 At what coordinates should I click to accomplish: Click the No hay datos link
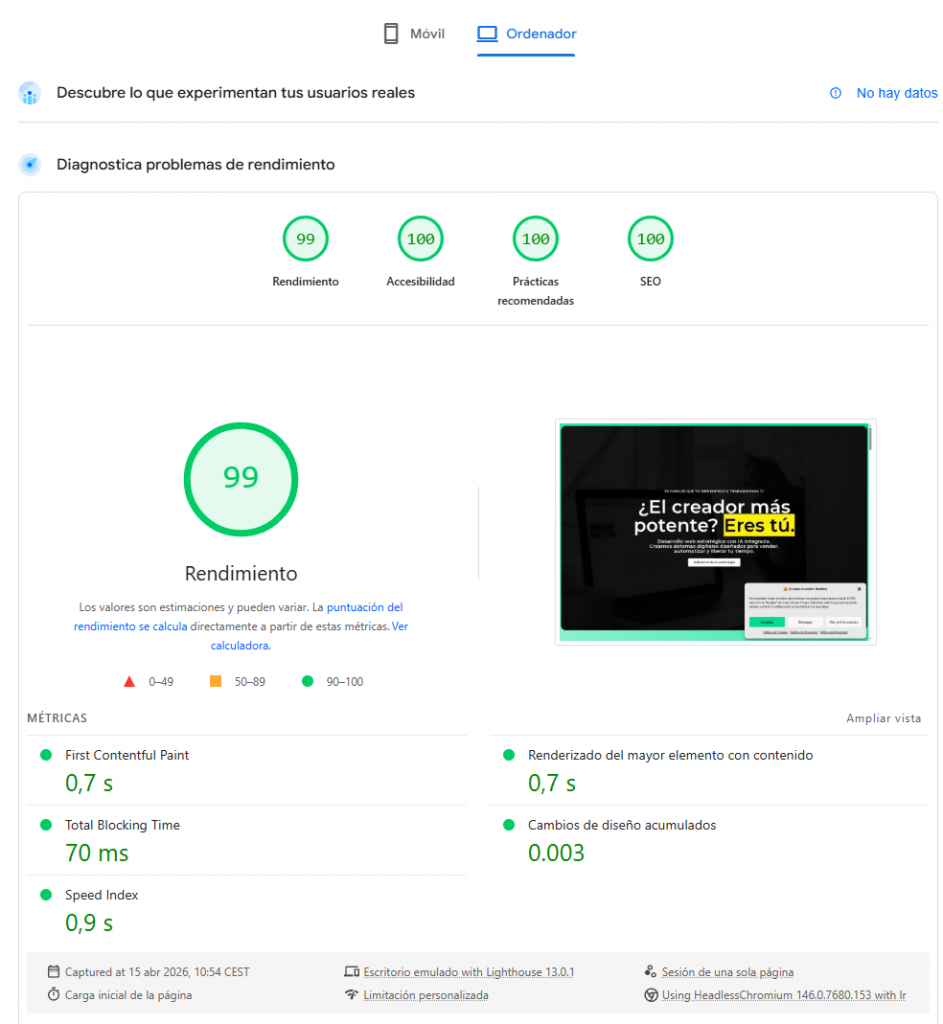[x=896, y=93]
